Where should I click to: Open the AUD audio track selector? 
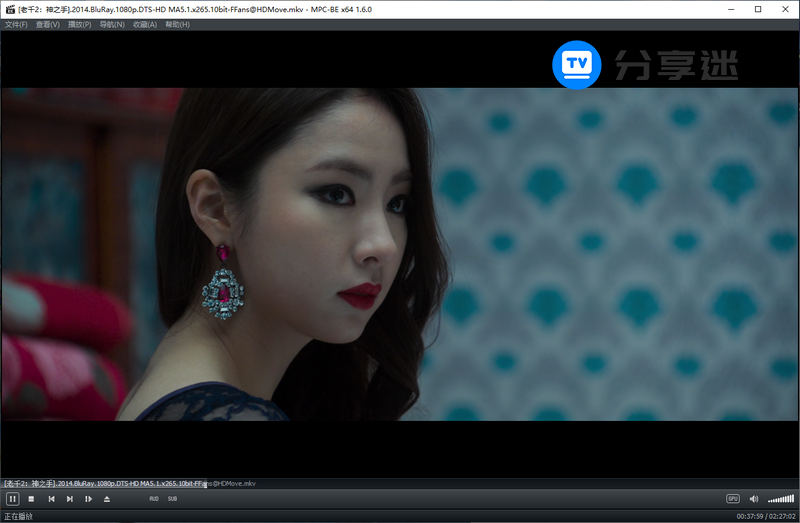click(x=154, y=498)
